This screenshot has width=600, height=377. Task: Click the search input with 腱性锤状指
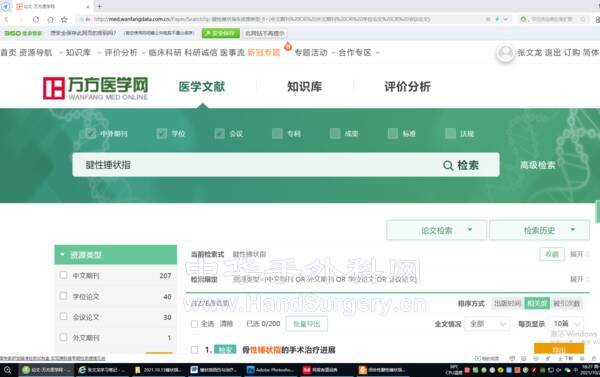tap(253, 165)
